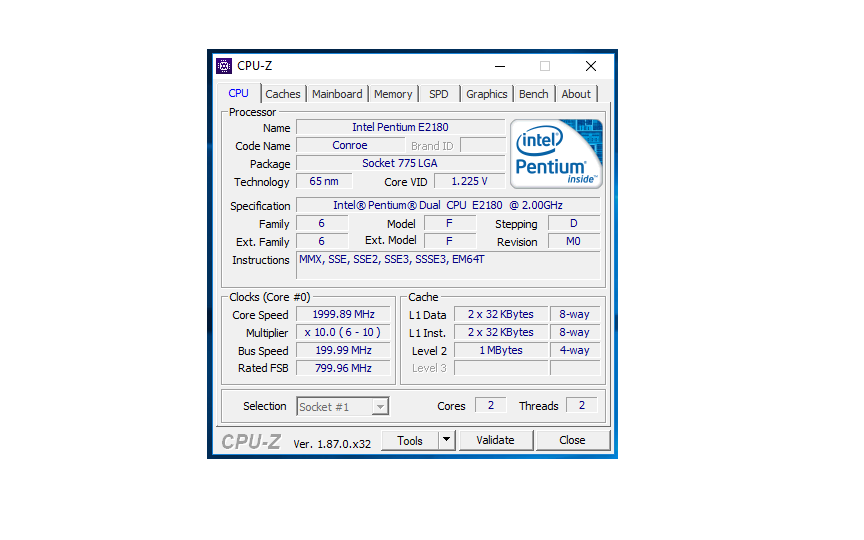
Task: Go to the SPD tab
Action: click(439, 94)
